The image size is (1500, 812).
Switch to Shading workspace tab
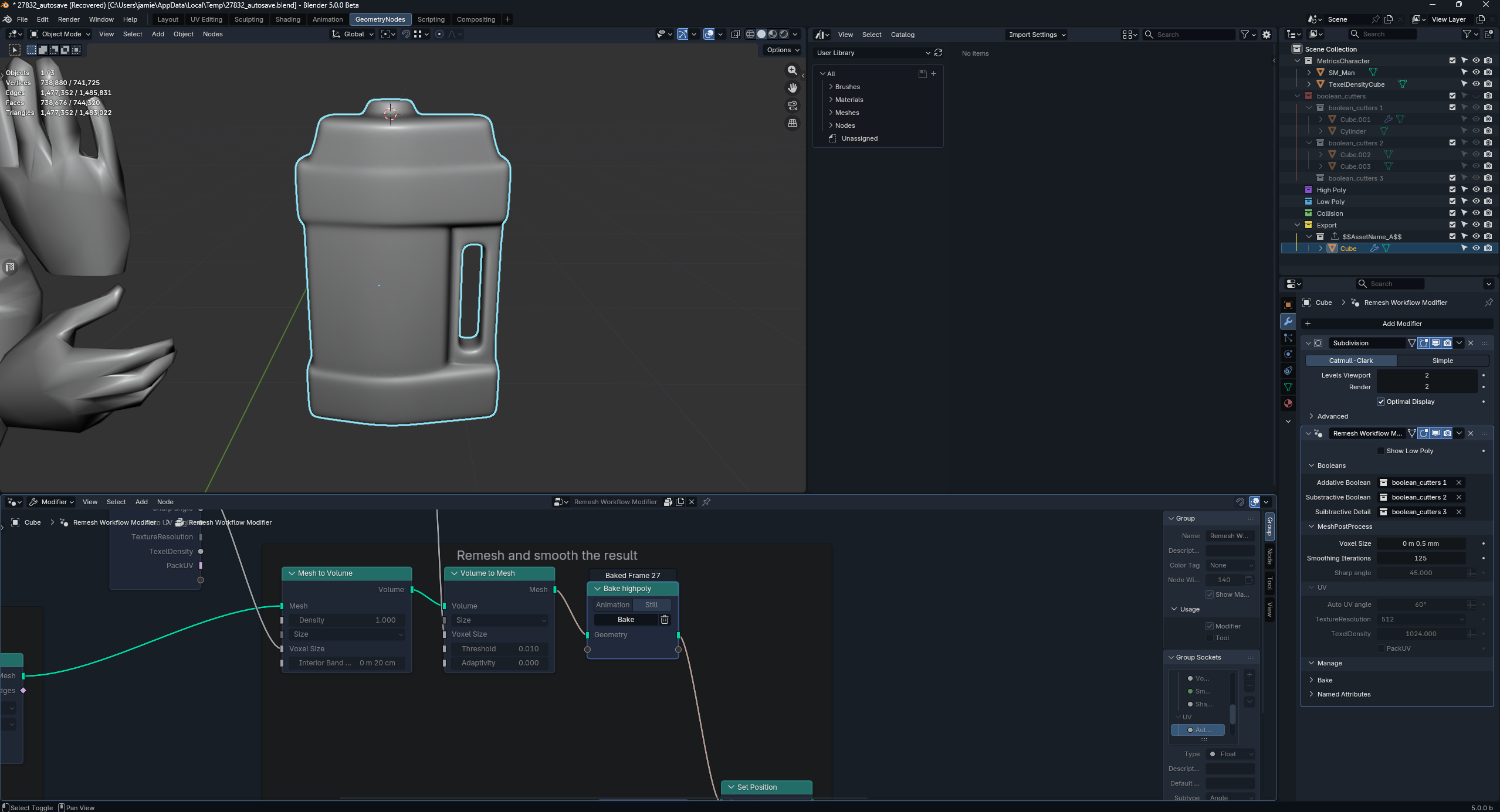pos(288,19)
